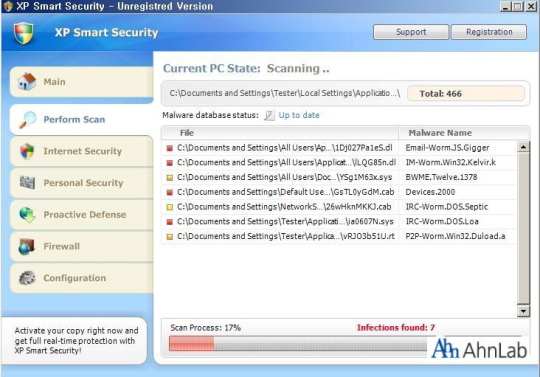Screen dimensions: 540x377
Task: Open Firewall via its globe icon
Action: (27, 246)
